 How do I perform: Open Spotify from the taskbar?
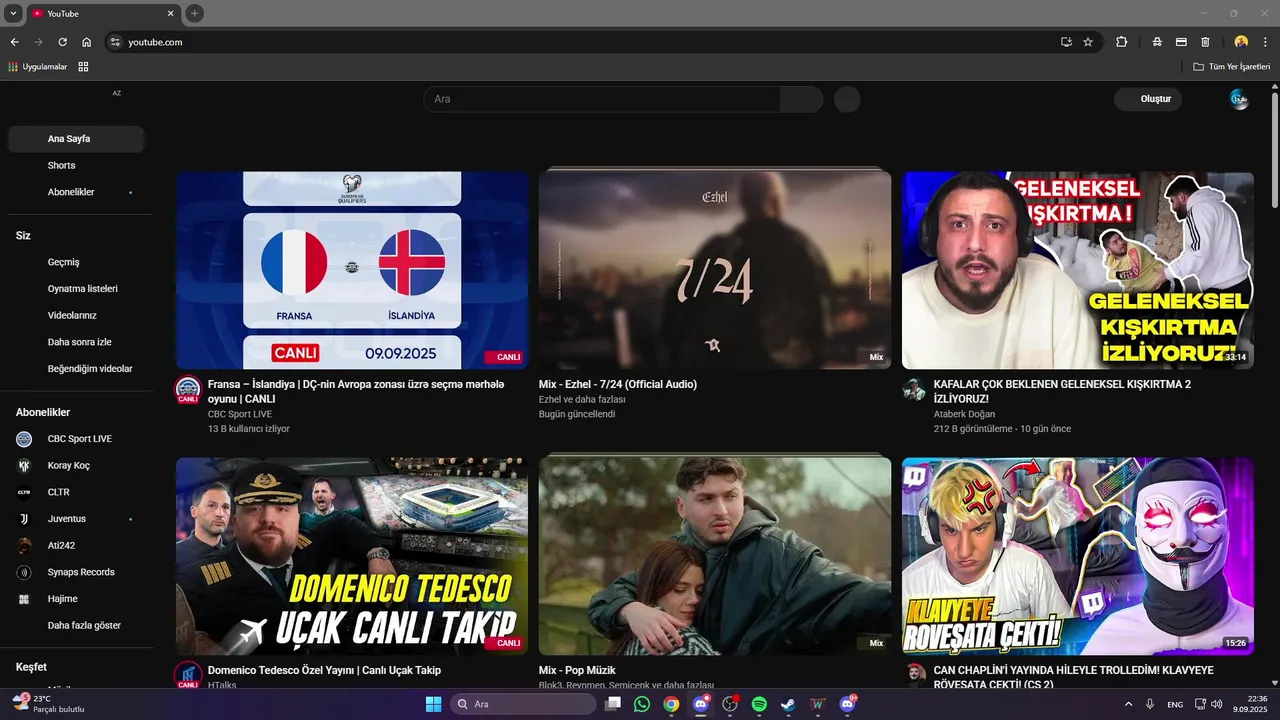759,704
